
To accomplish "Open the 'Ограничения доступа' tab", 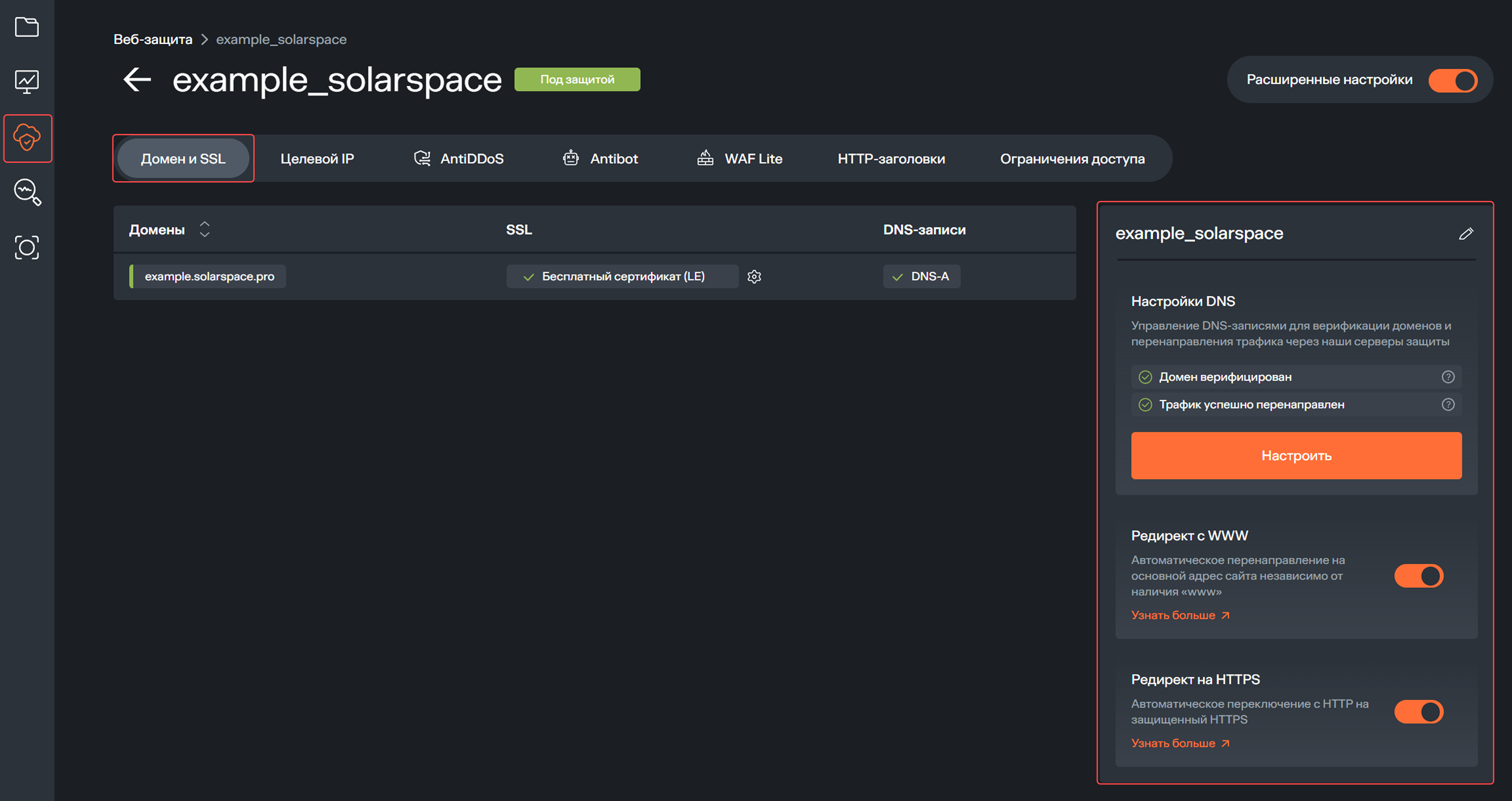I will (x=1072, y=158).
